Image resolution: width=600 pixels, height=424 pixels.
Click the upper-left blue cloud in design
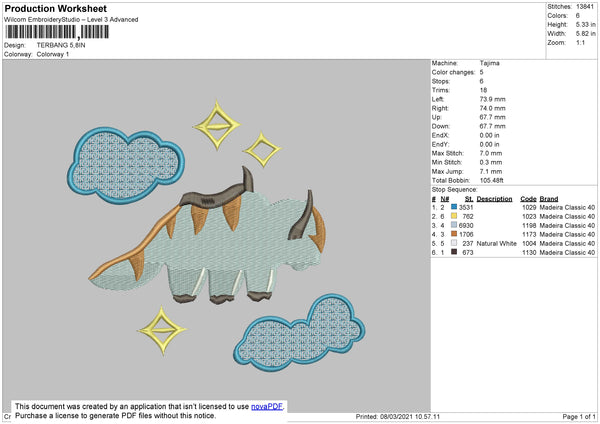(126, 165)
